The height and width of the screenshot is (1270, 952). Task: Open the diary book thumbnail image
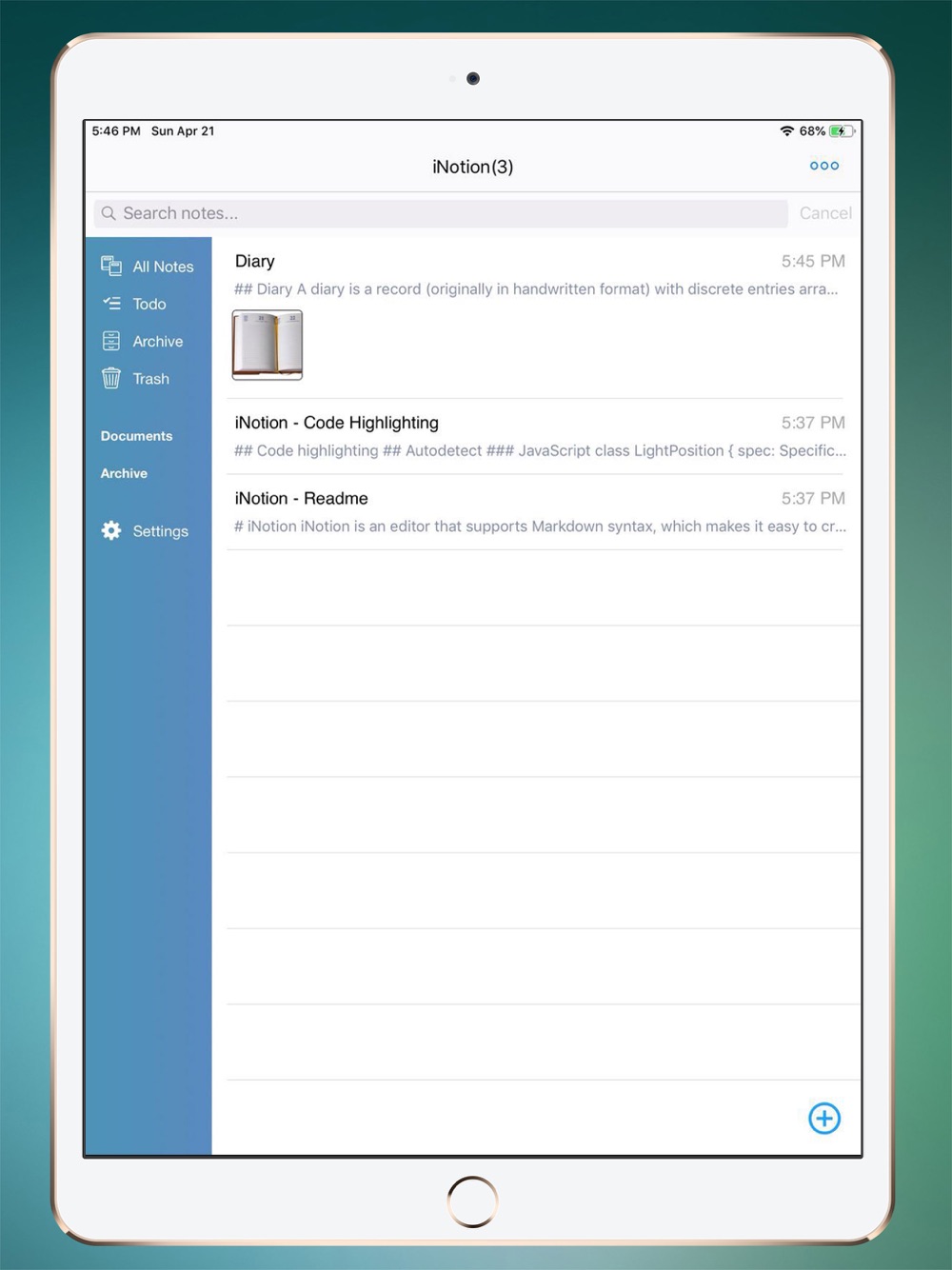(x=268, y=345)
